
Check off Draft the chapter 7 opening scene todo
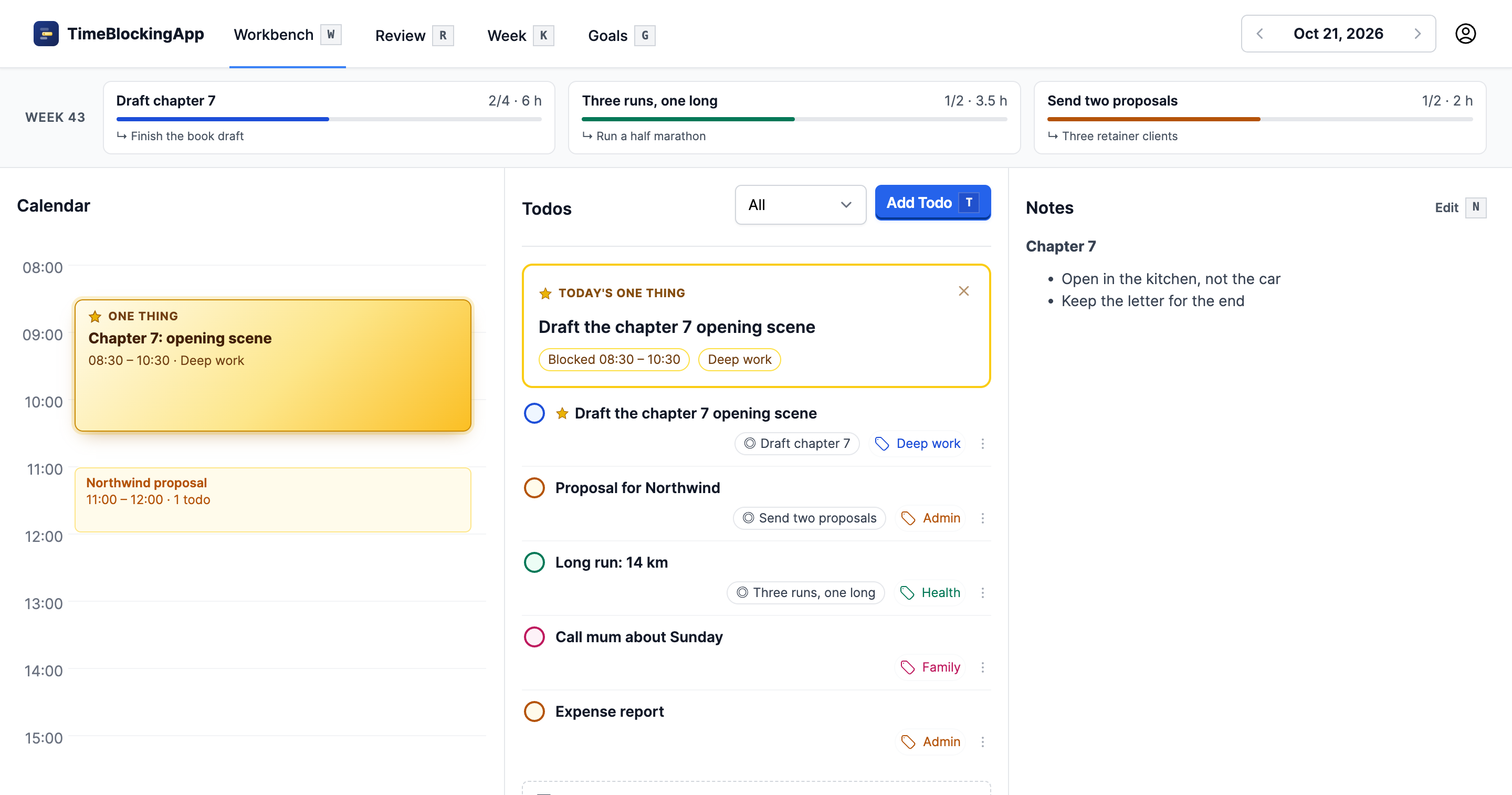pos(534,413)
